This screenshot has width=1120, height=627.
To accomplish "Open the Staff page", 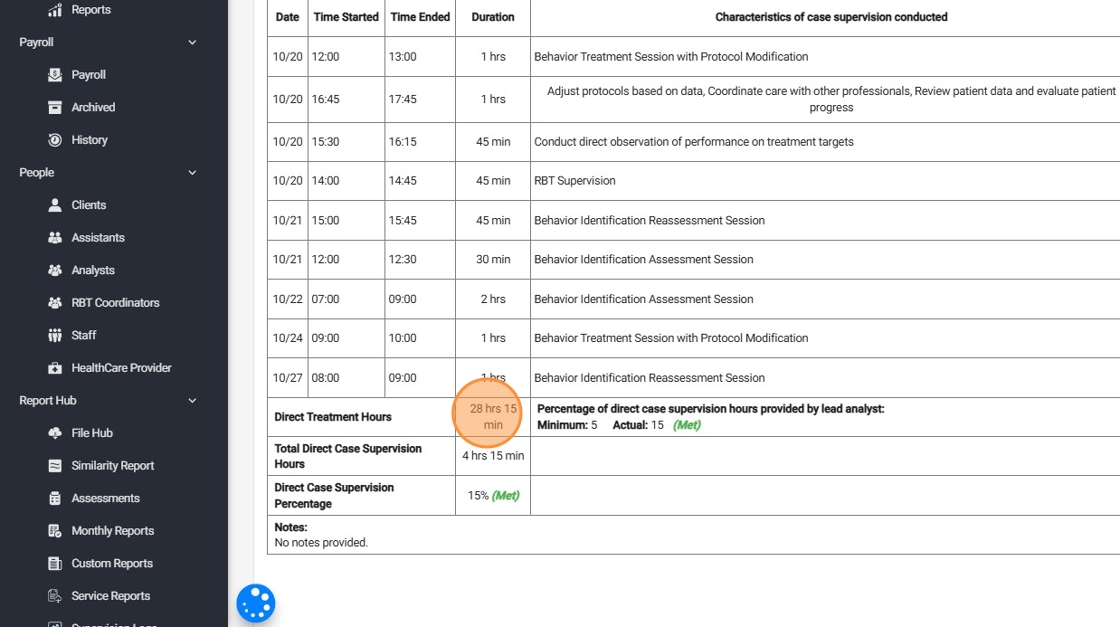I will (84, 335).
